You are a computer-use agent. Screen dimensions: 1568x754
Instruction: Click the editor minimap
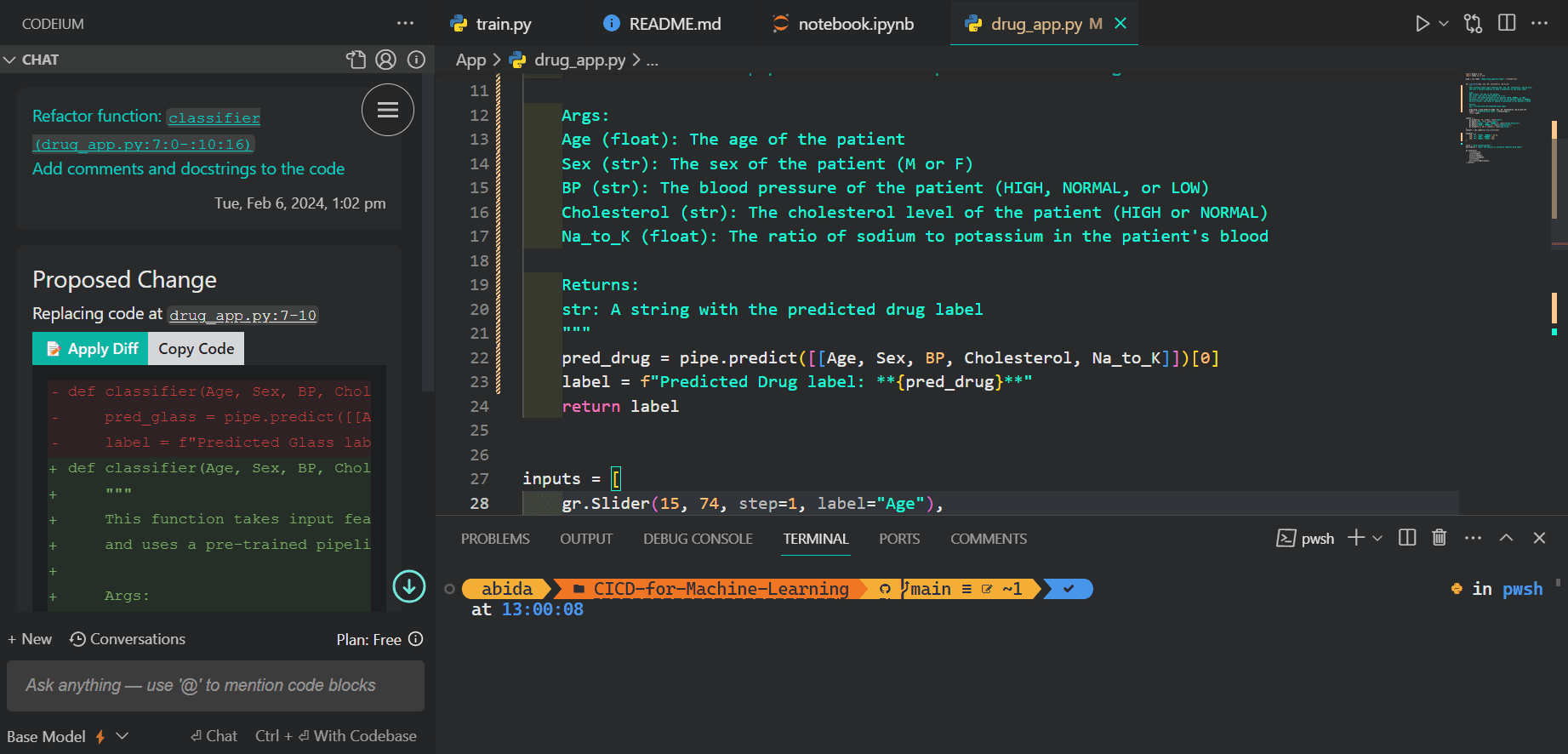[1502, 117]
